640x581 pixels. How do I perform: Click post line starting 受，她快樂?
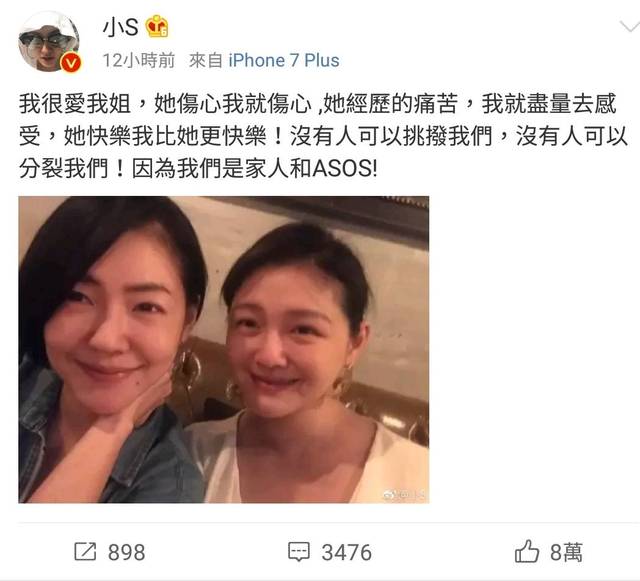point(322,136)
